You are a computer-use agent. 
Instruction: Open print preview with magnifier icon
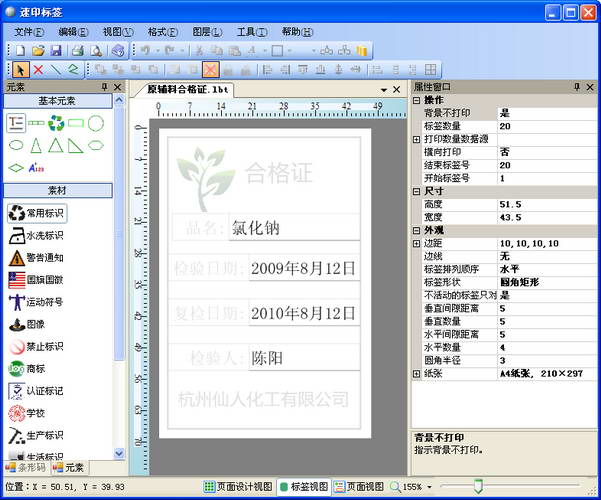(x=96, y=50)
